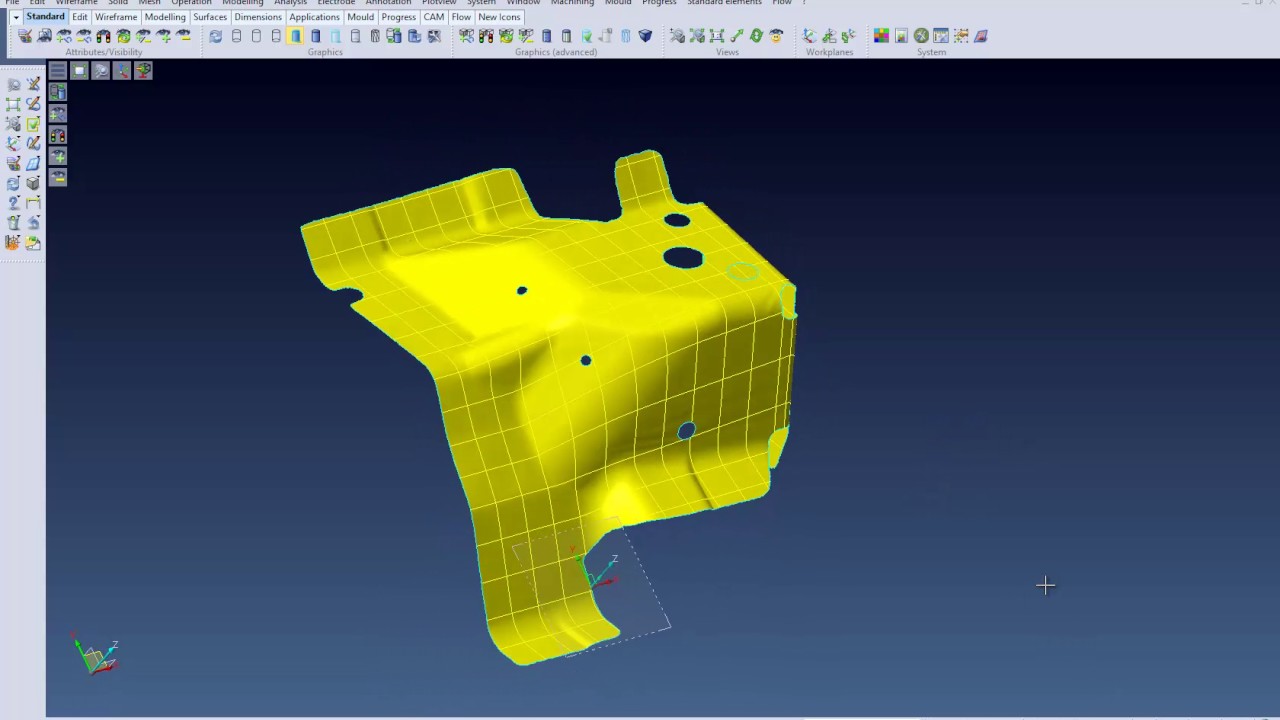Switch to the Mould ribbon tab

click(x=361, y=17)
